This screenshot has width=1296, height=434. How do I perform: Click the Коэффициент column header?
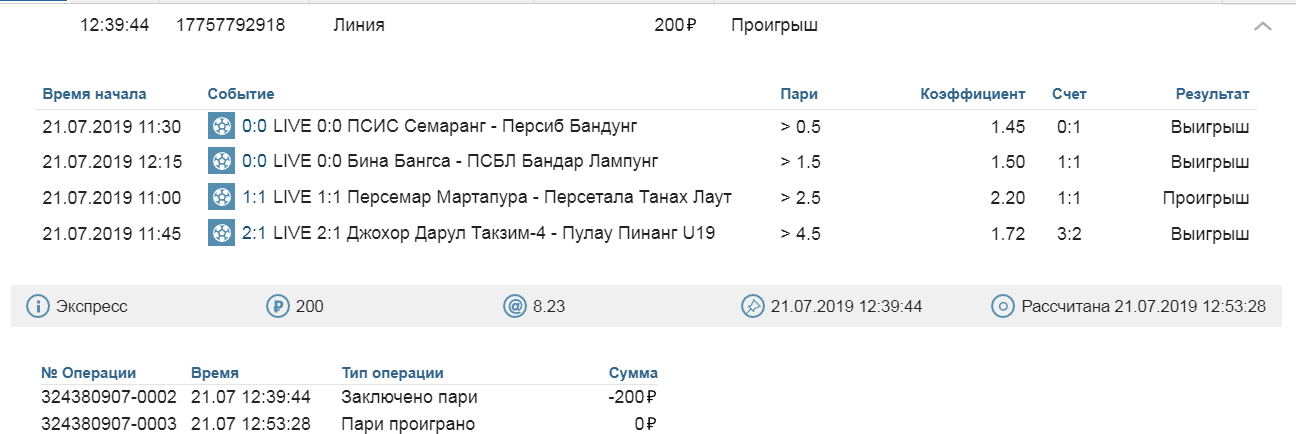click(972, 94)
